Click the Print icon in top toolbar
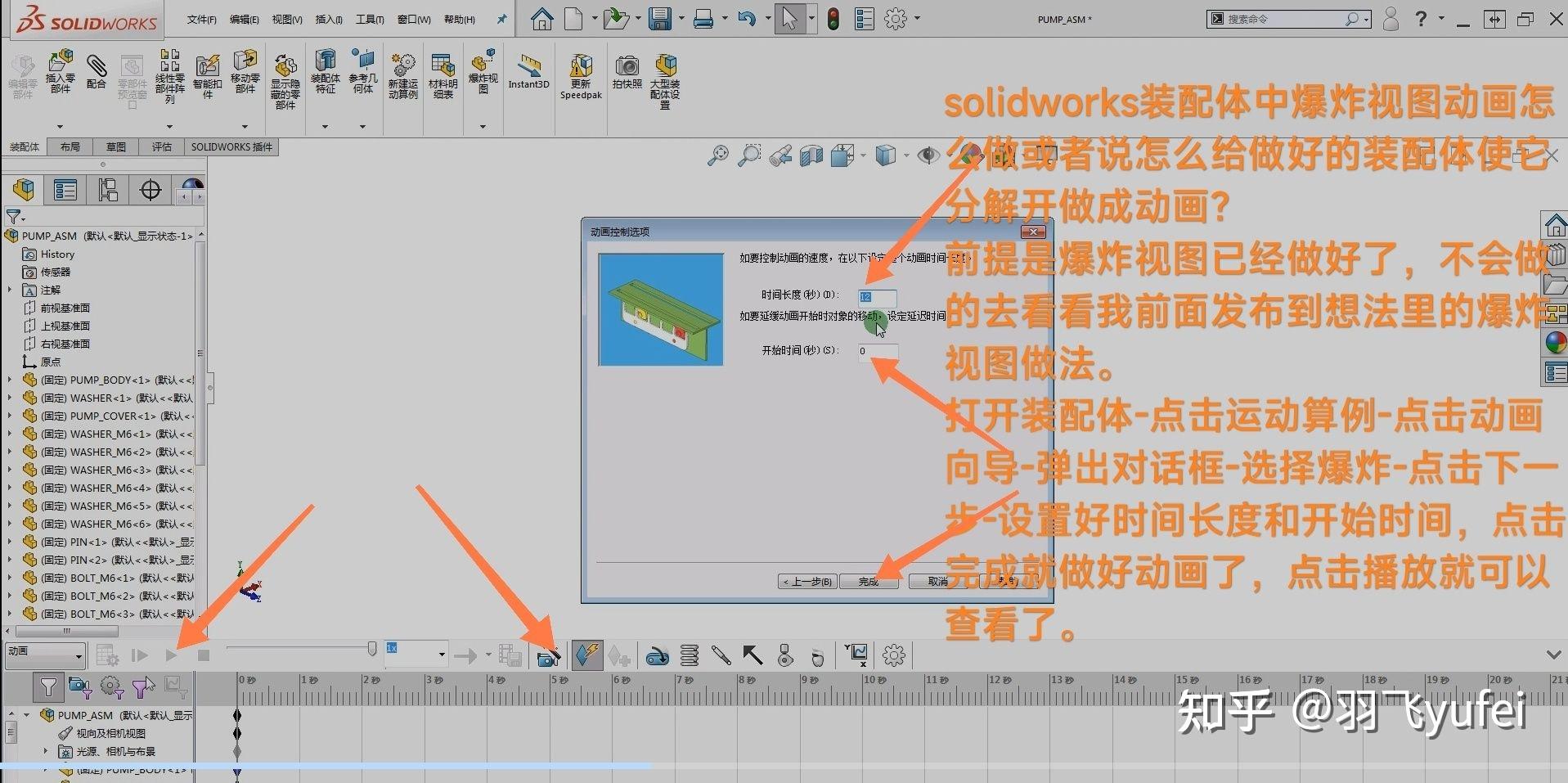This screenshot has height=783, width=1568. click(x=703, y=19)
